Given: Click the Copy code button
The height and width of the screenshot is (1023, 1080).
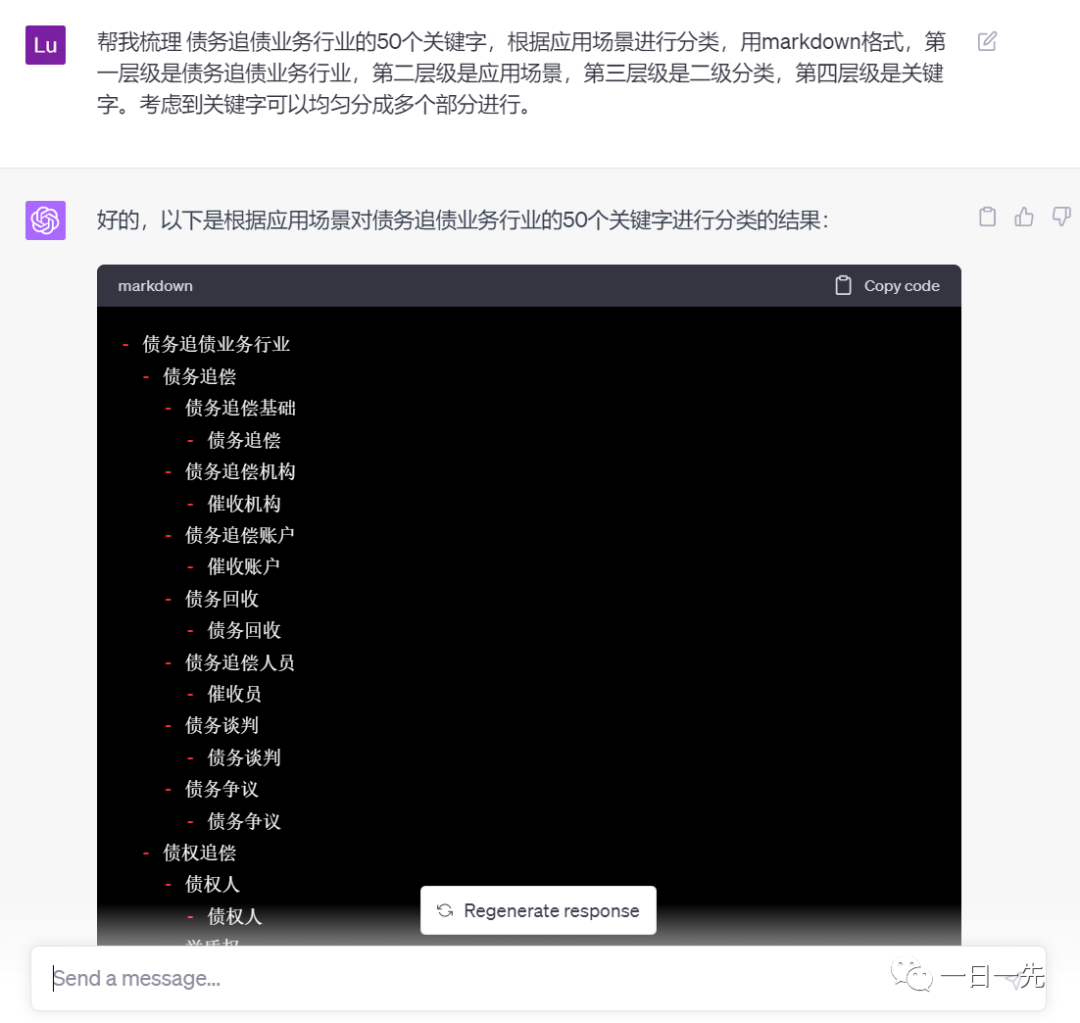Looking at the screenshot, I should 887,286.
